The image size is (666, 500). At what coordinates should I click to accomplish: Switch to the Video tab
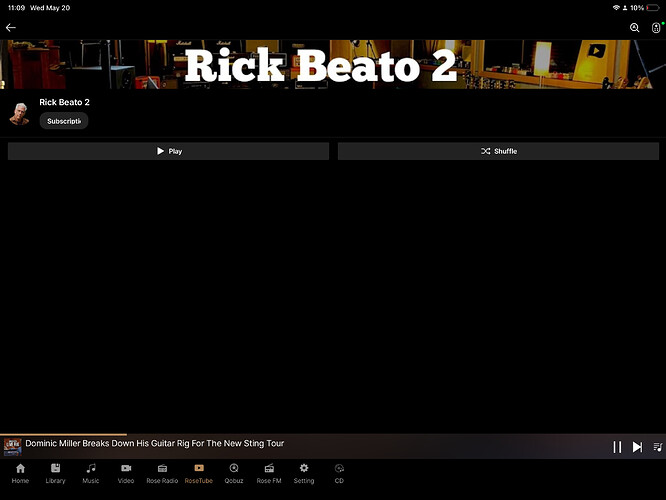point(126,474)
